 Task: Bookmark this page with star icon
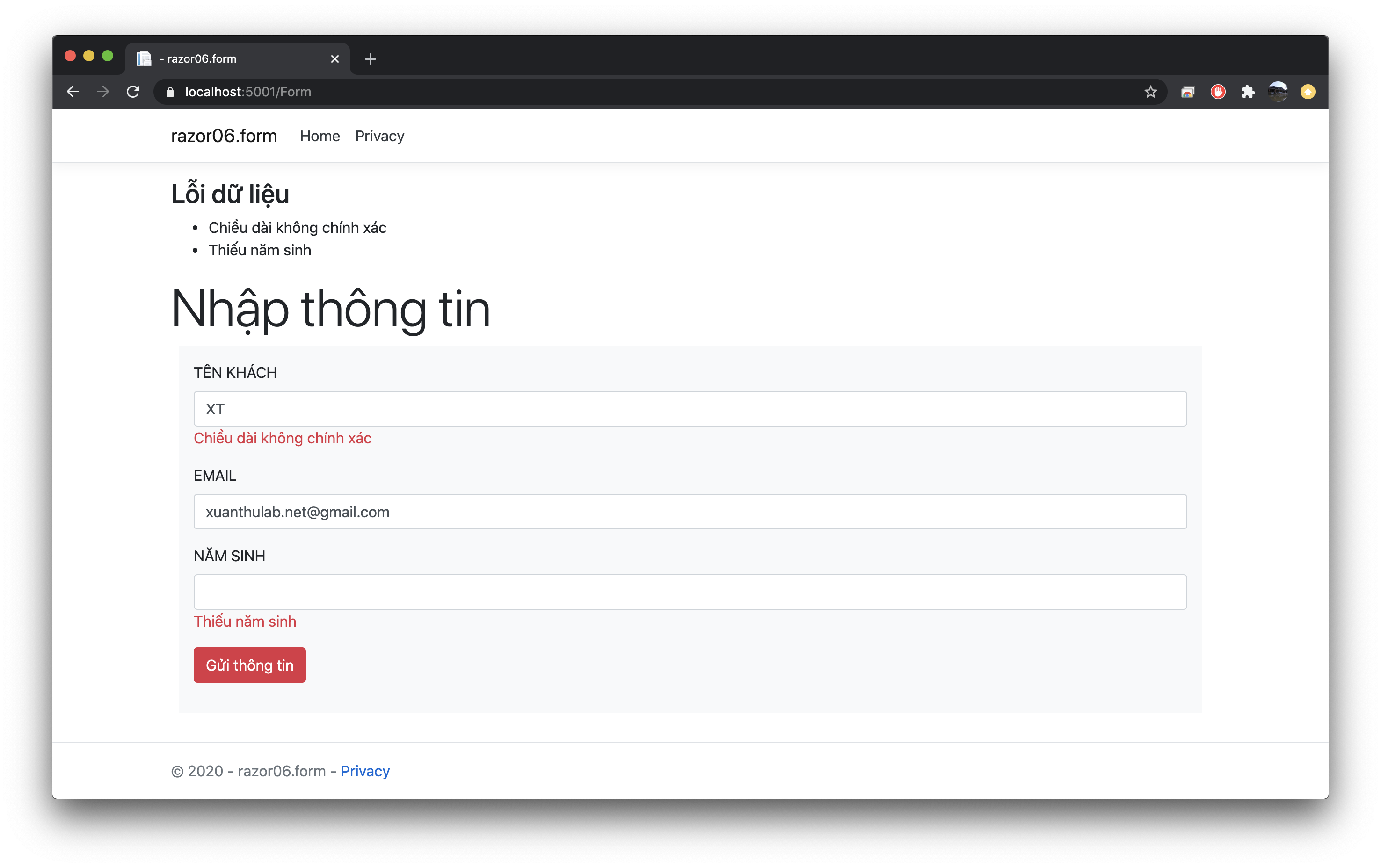coord(1150,92)
